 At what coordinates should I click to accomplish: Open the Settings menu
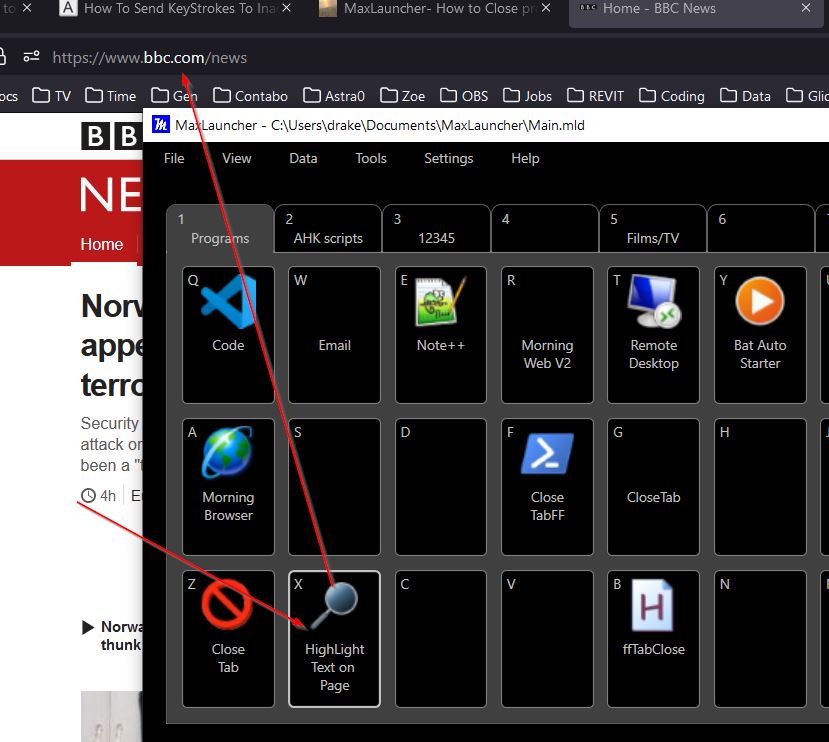coord(448,158)
